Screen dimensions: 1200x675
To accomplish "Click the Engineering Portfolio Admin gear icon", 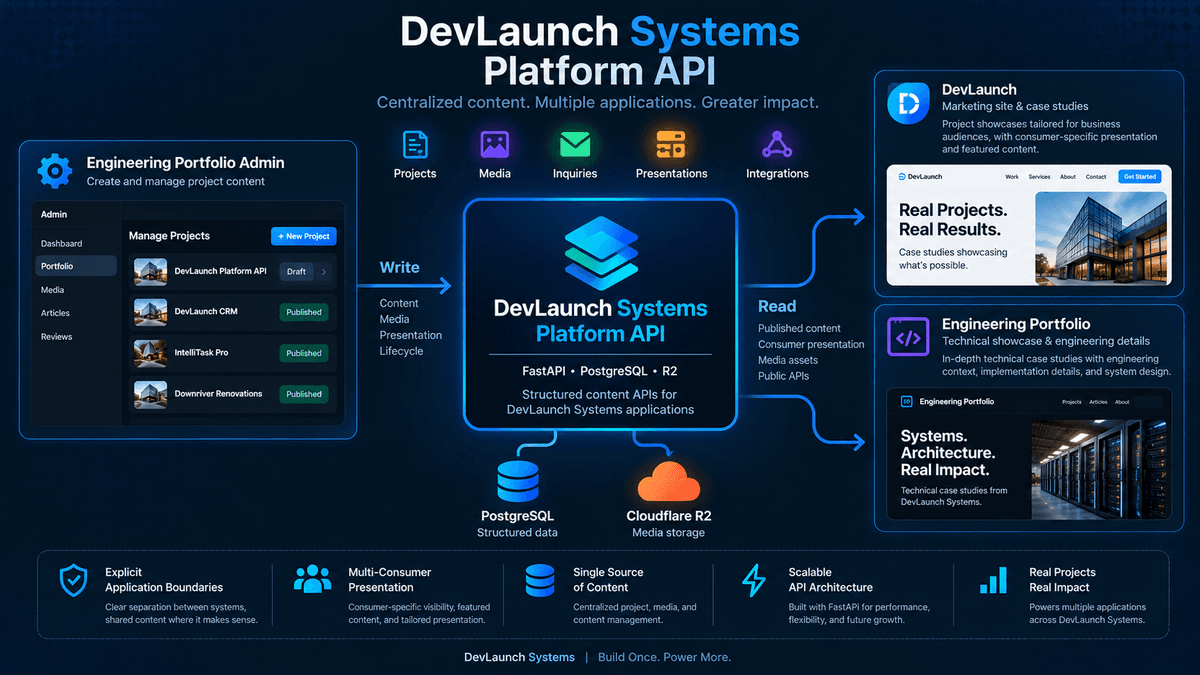I will pyautogui.click(x=54, y=171).
